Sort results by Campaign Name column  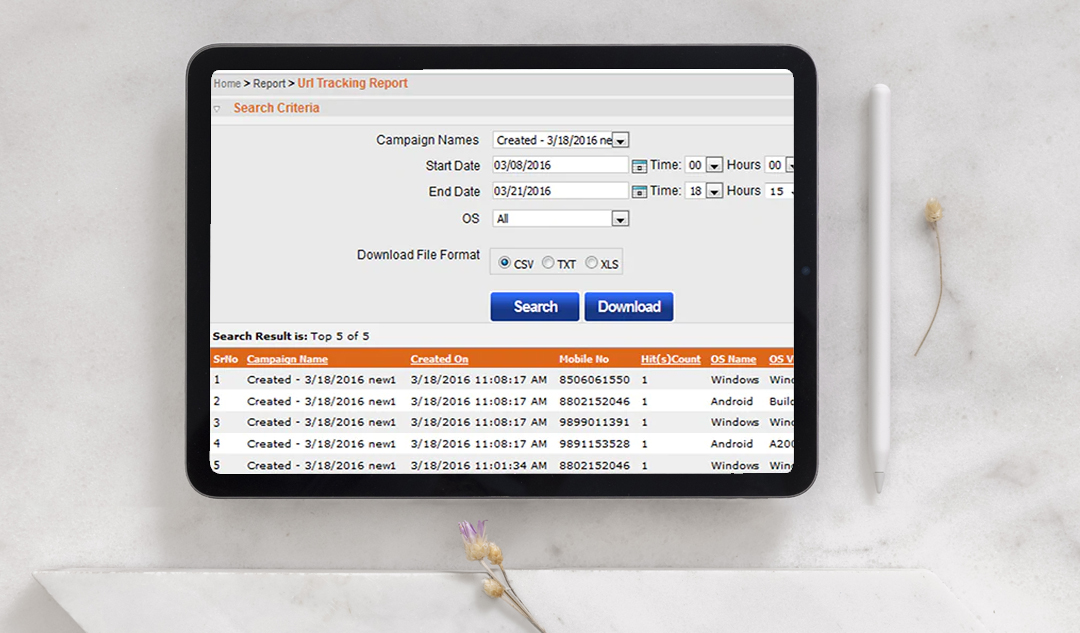[x=285, y=358]
